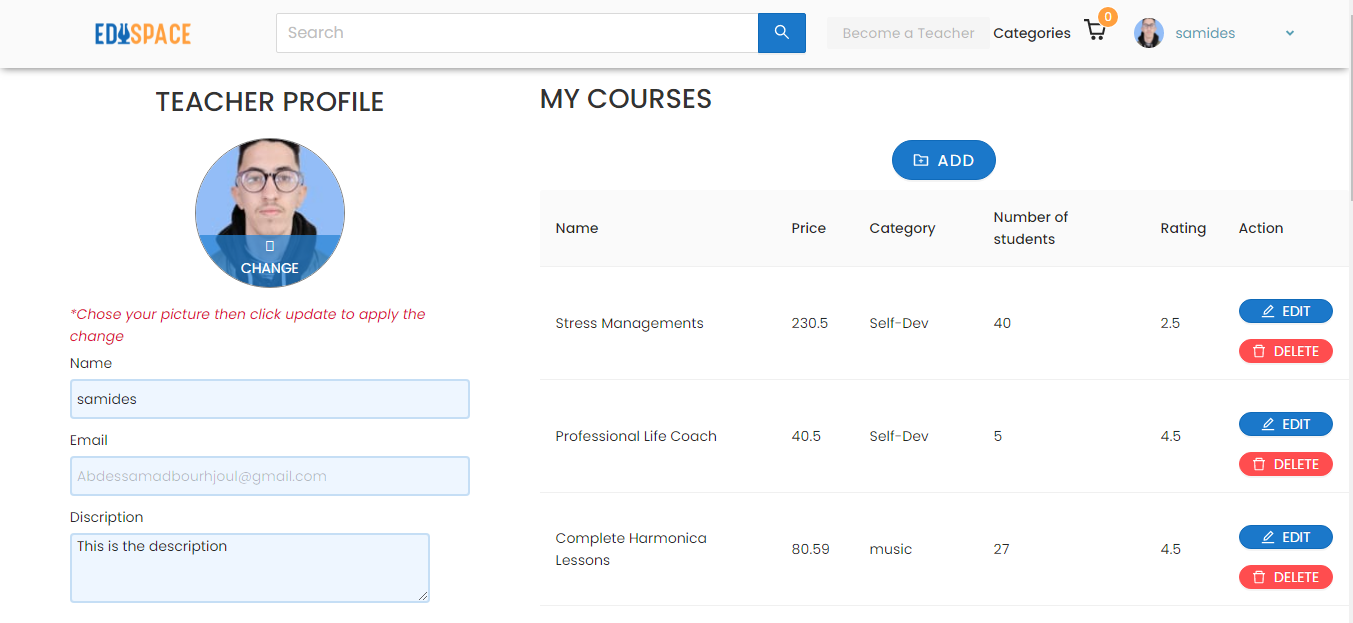Click the Name field containing samides
1353x623 pixels.
[x=270, y=399]
